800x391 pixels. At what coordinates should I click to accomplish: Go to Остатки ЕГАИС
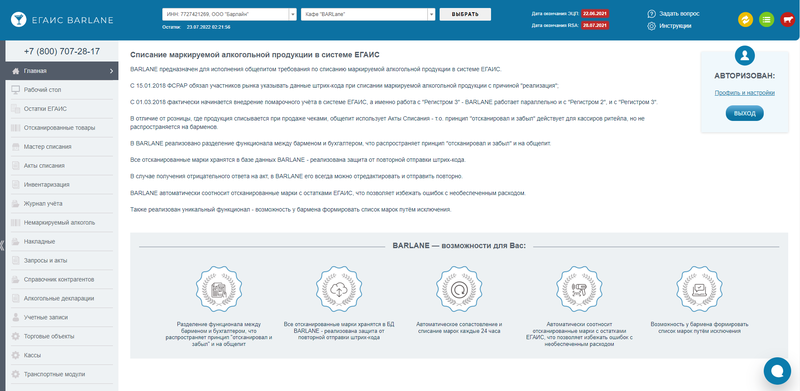tap(62, 109)
